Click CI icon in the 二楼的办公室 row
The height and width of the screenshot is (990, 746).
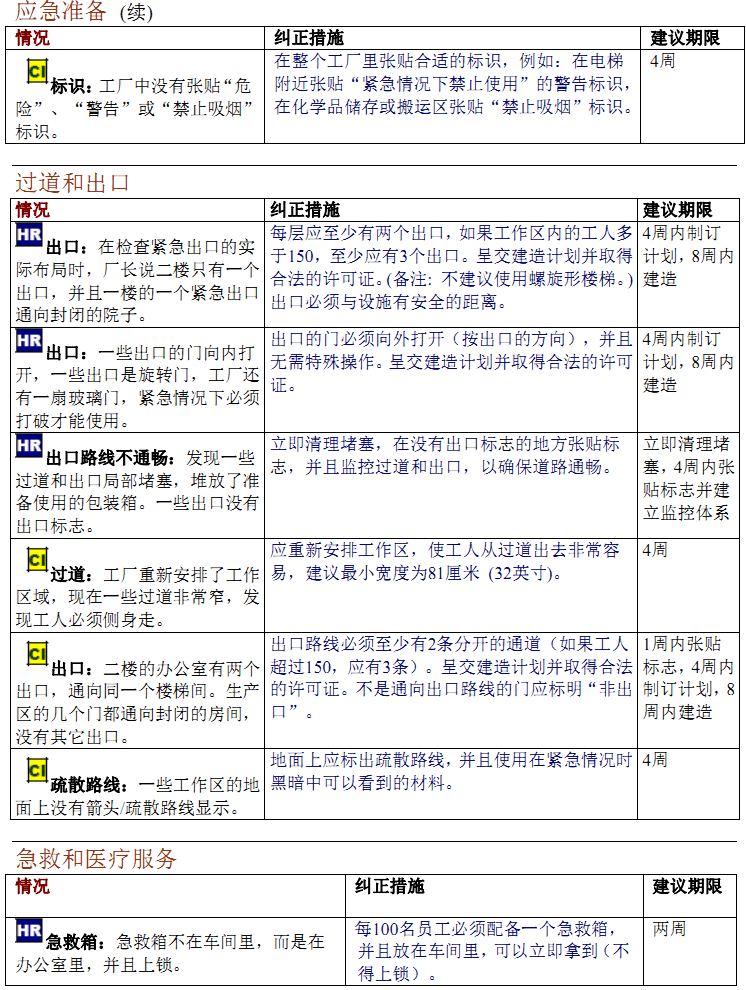point(37,655)
